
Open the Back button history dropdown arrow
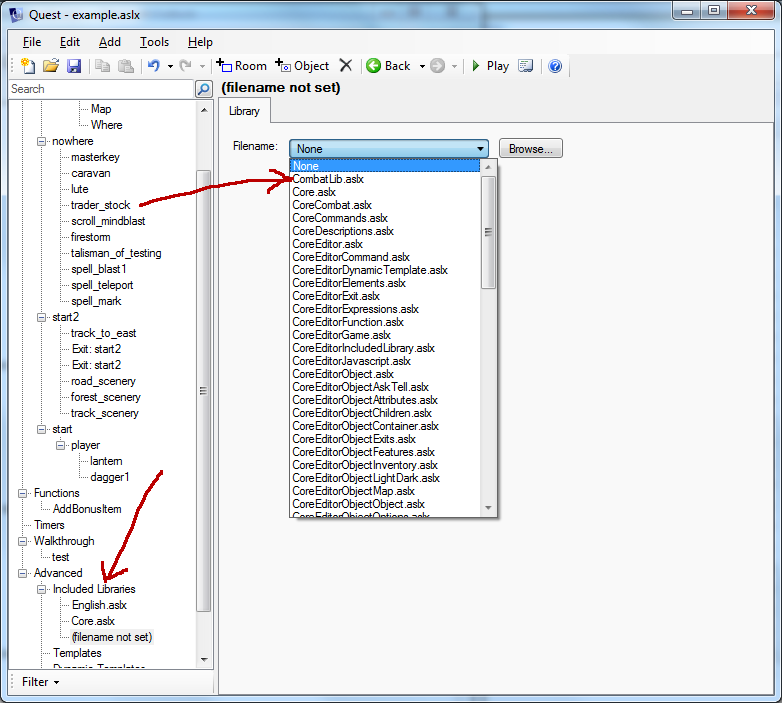coord(422,66)
